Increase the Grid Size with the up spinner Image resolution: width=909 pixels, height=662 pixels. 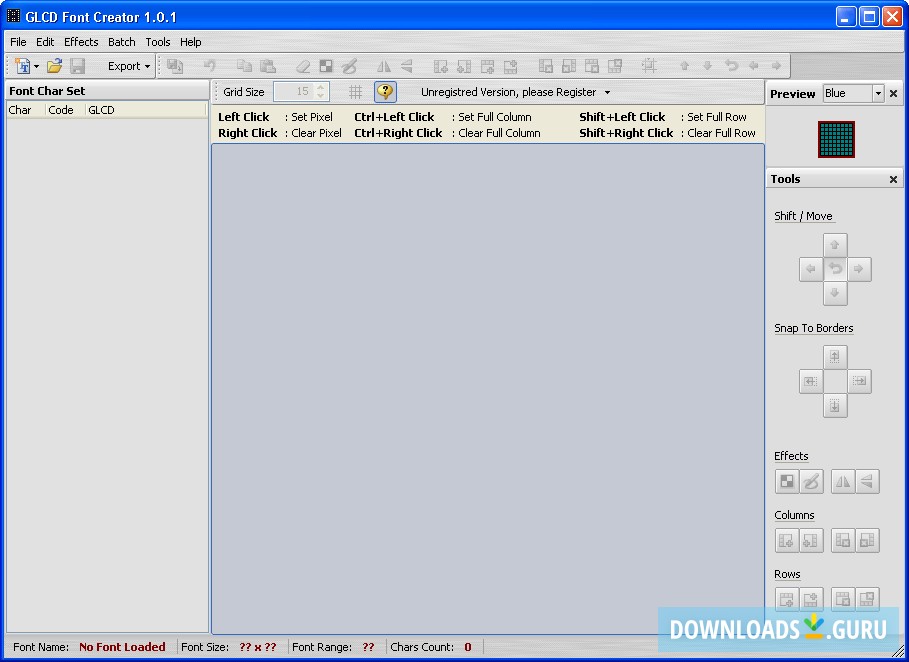click(x=321, y=87)
